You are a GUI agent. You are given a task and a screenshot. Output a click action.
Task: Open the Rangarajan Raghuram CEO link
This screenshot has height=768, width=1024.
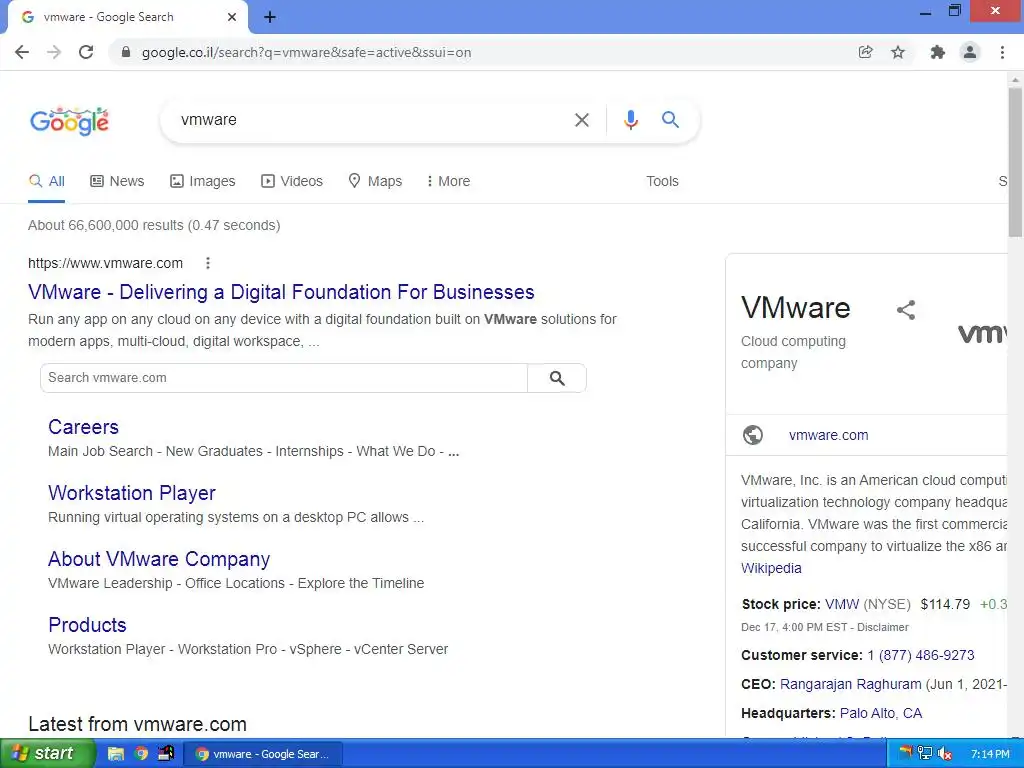coord(850,684)
